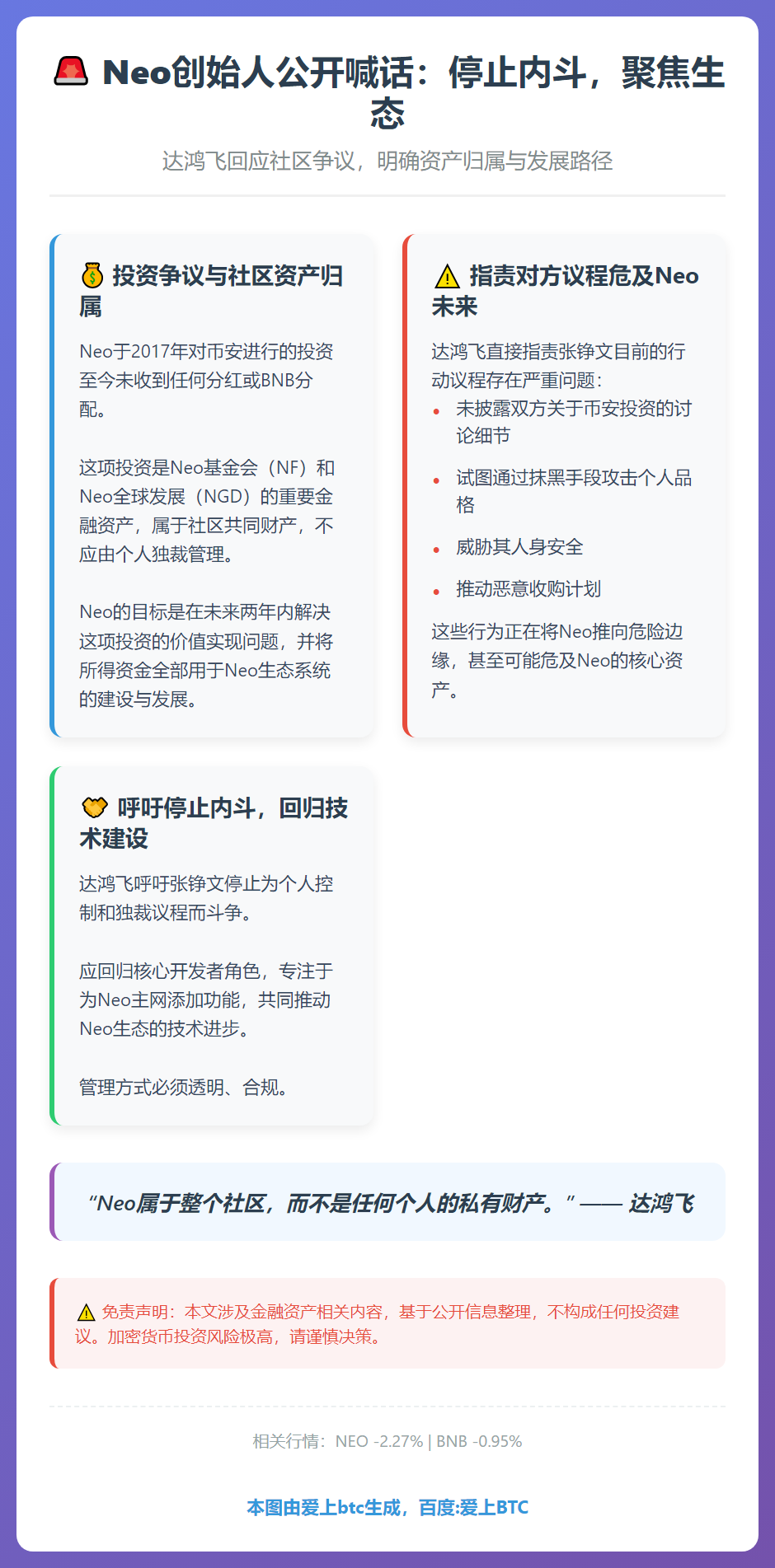
Task: Click paragraph 应回归核心开发者角色
Action: tap(205, 999)
